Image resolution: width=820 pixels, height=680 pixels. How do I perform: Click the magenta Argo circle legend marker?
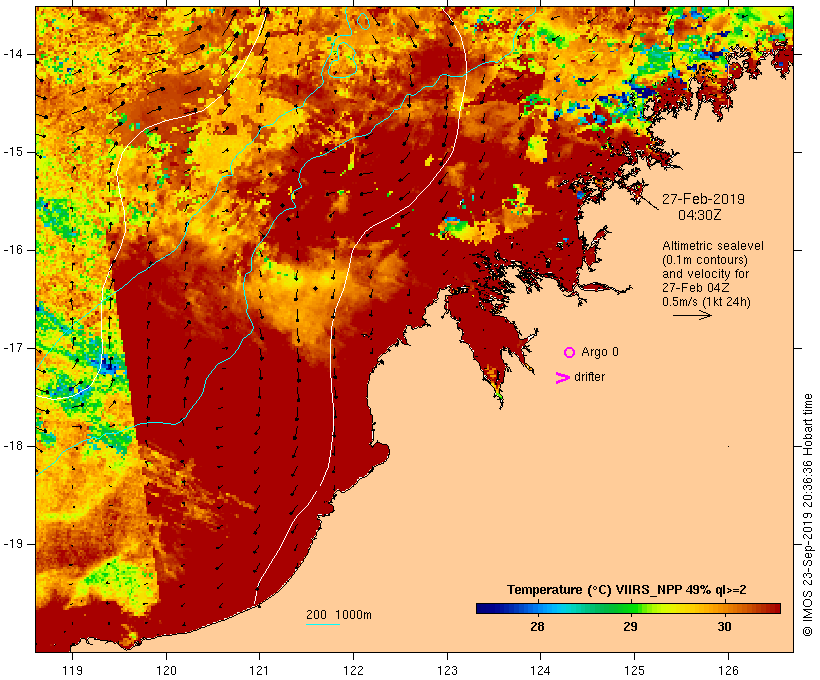pyautogui.click(x=569, y=353)
